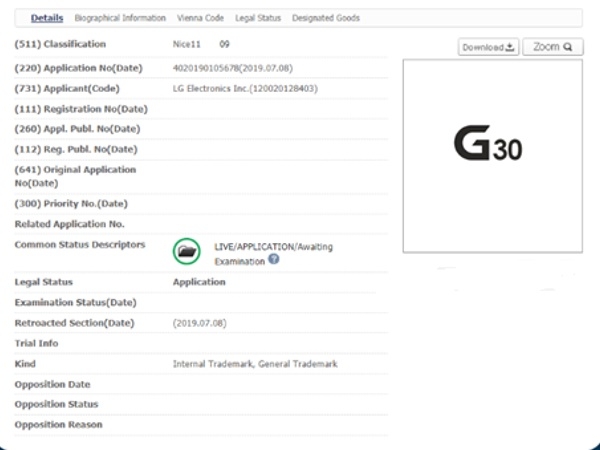This screenshot has width=600, height=450.
Task: Click the Trial Info label
Action: coord(36,344)
